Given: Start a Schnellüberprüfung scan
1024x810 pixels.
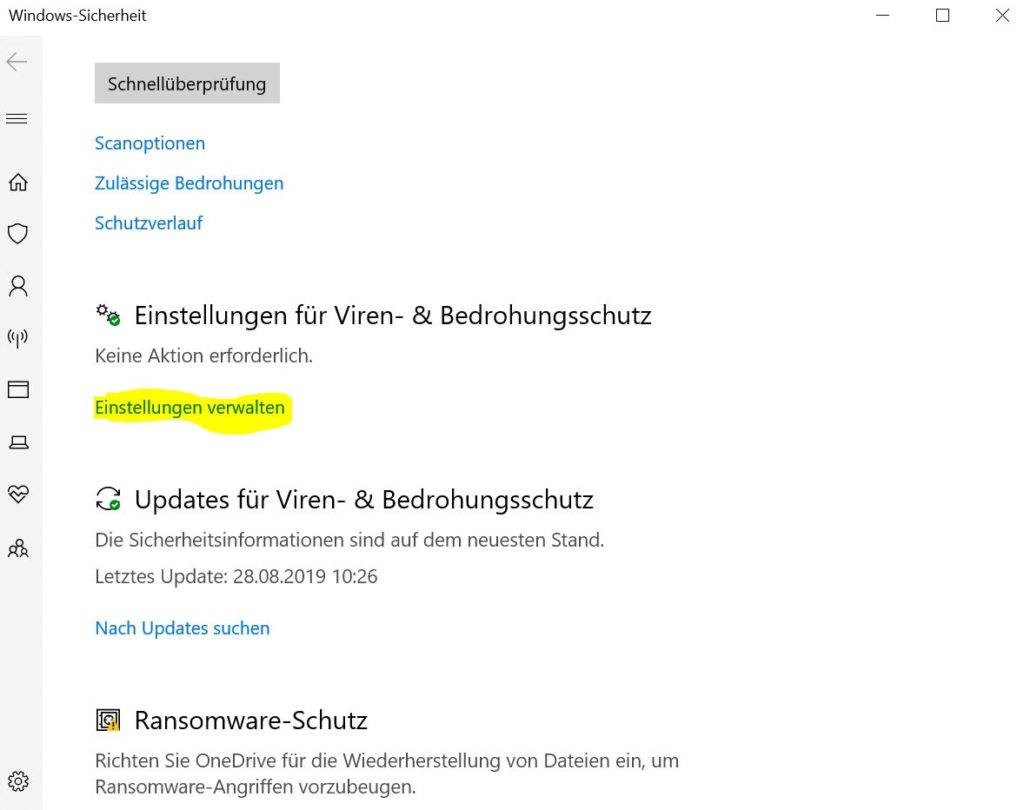Looking at the screenshot, I should tap(186, 83).
